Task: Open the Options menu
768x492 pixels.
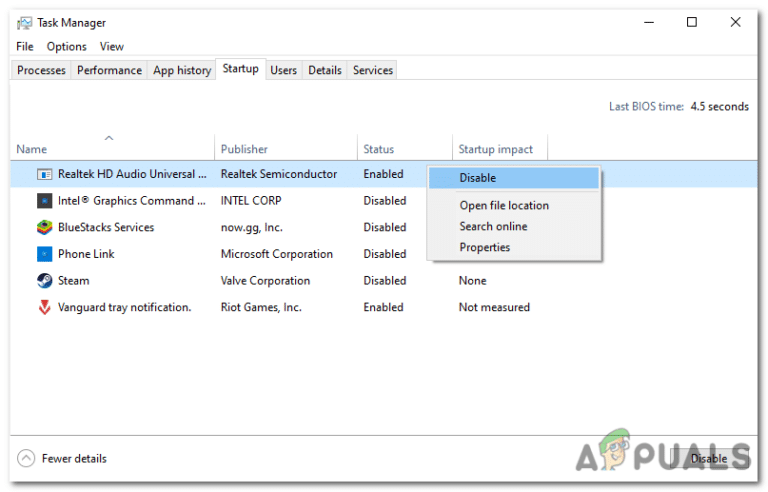Action: [67, 46]
